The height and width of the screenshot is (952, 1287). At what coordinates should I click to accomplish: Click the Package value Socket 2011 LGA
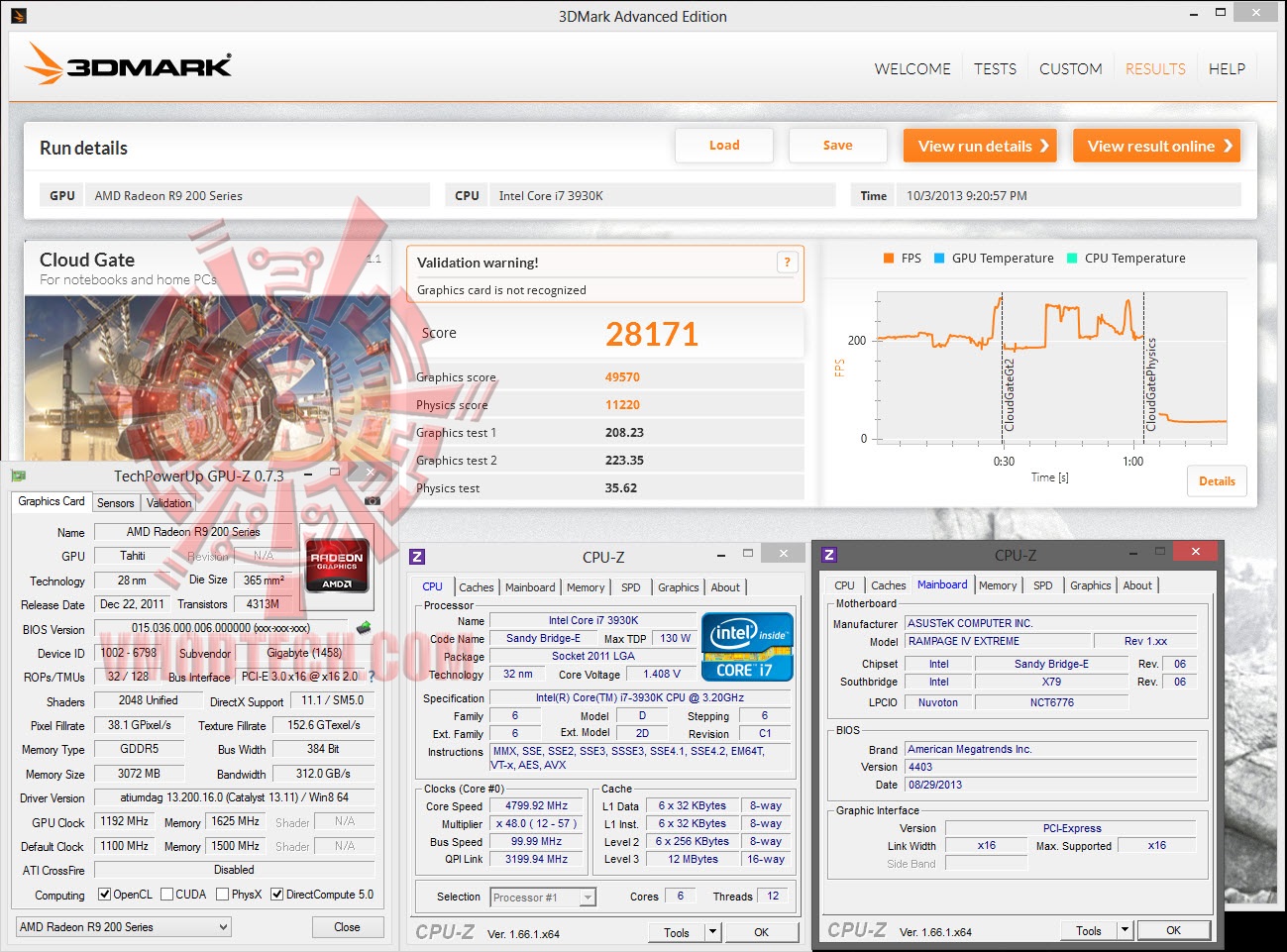pos(593,656)
